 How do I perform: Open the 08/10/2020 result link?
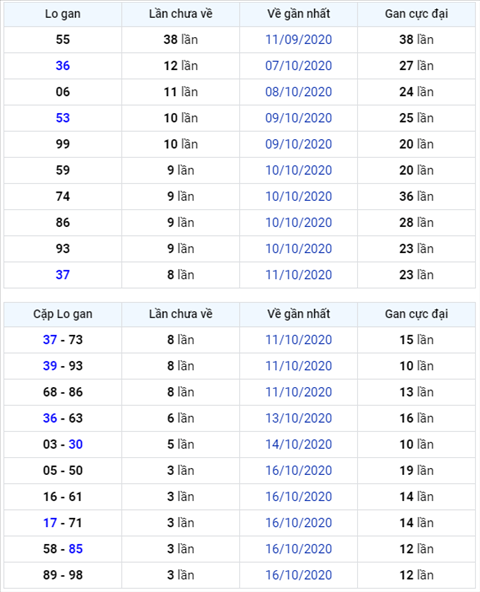(298, 92)
